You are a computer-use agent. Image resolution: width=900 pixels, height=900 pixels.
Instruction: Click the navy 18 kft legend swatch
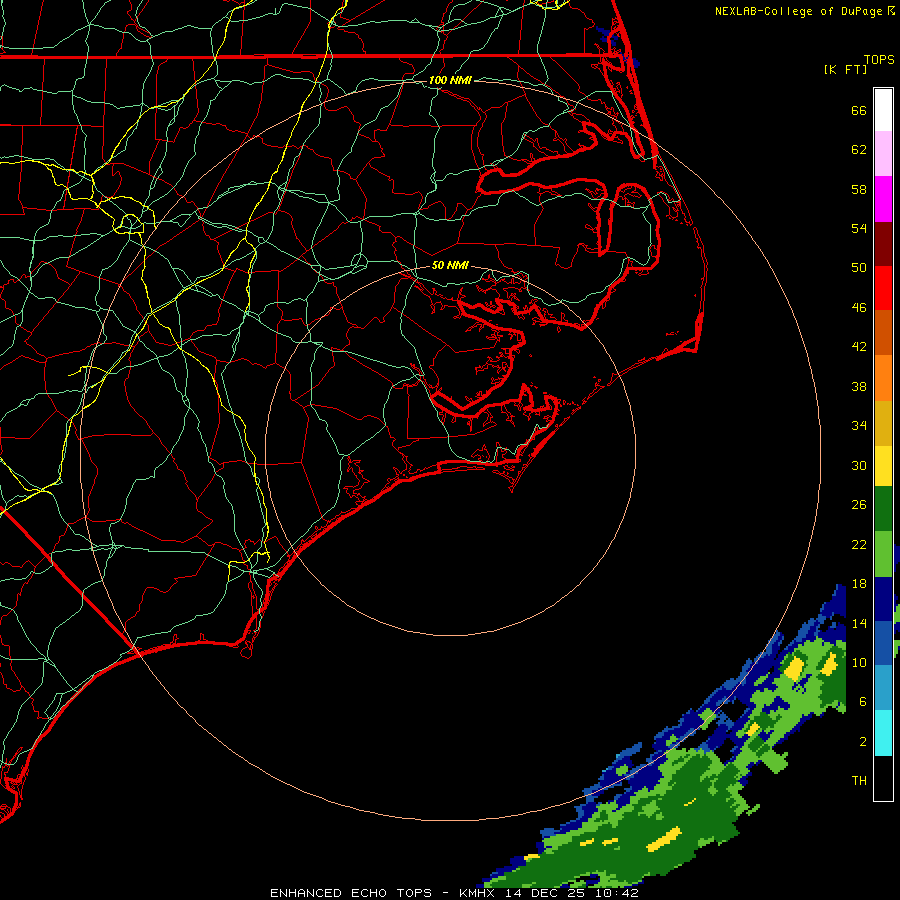tap(883, 599)
